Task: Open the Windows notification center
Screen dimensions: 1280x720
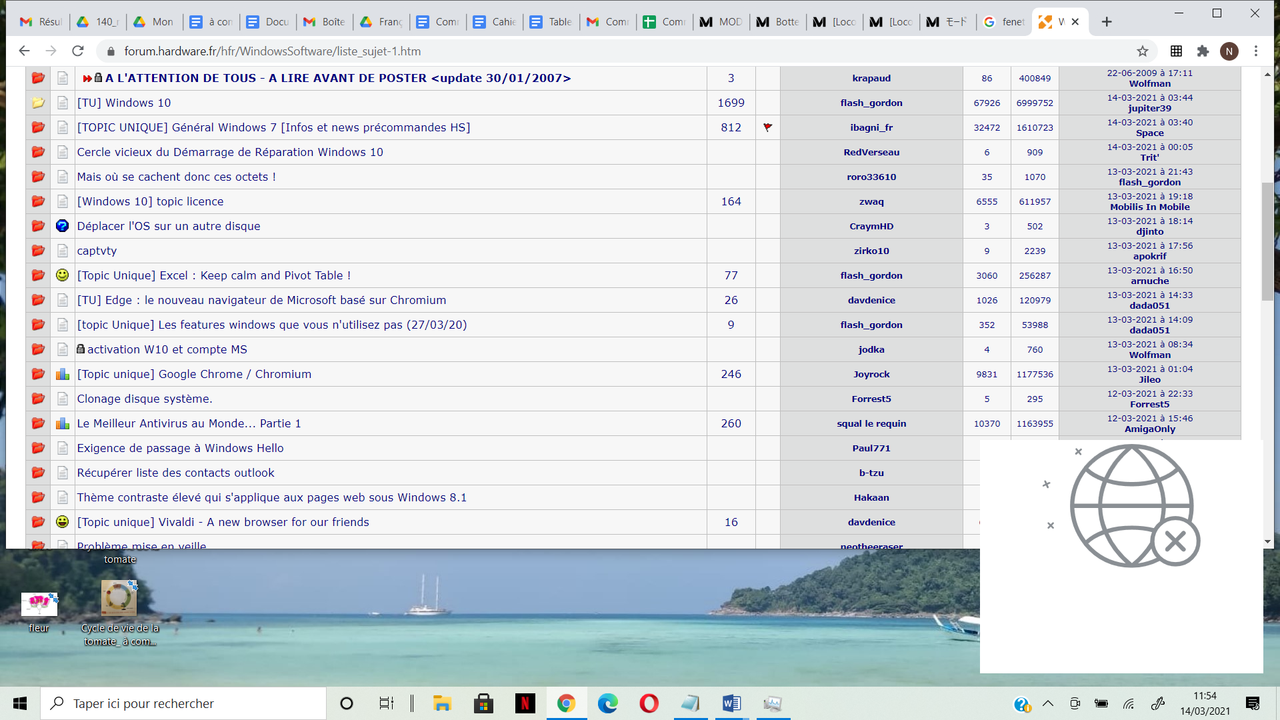Action: pos(1252,704)
